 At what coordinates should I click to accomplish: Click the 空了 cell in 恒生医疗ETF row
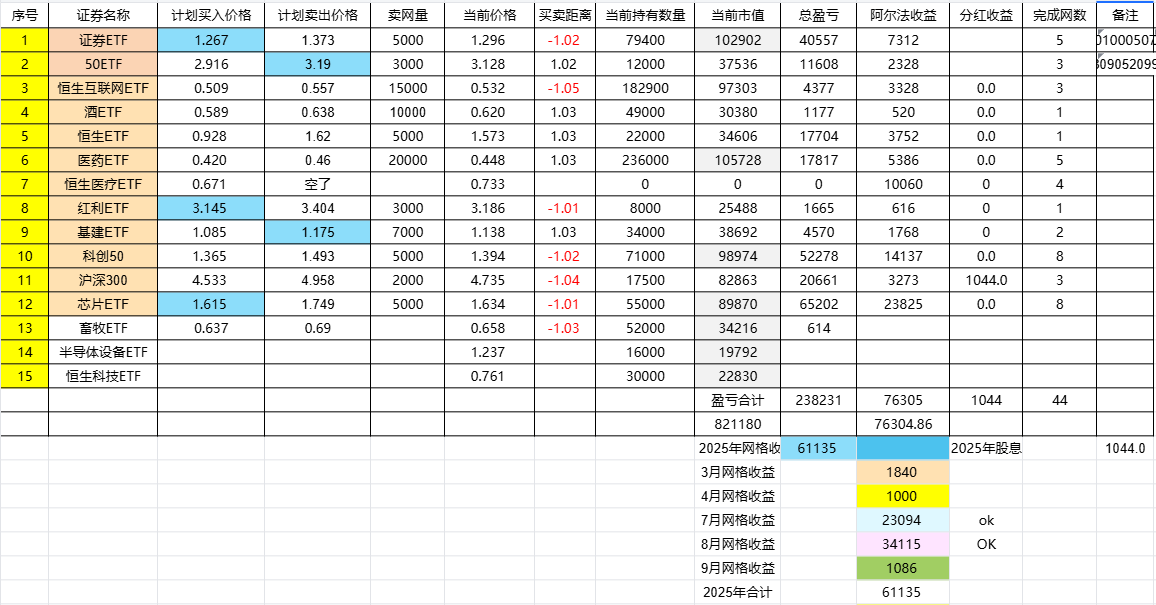[x=316, y=184]
